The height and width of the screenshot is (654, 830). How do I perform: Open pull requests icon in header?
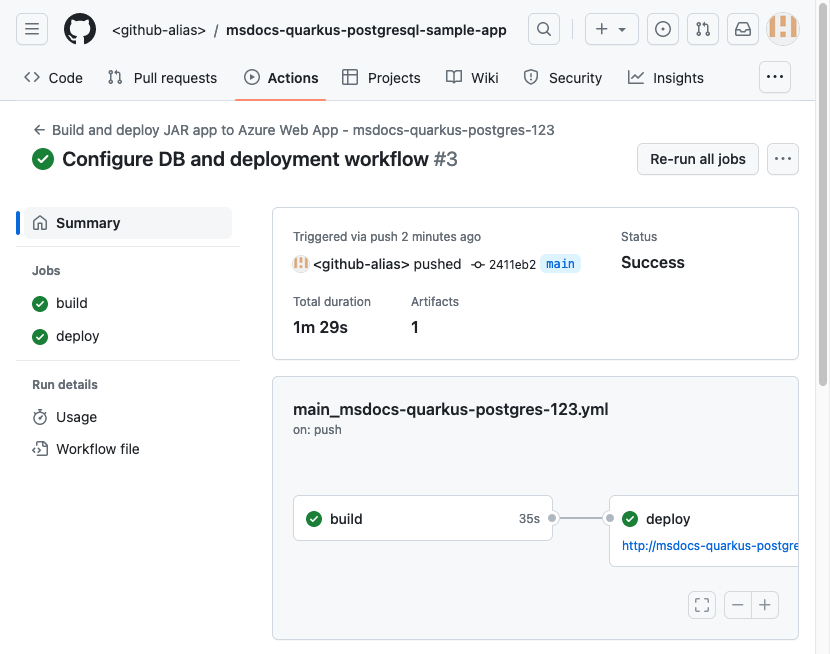[x=703, y=30]
